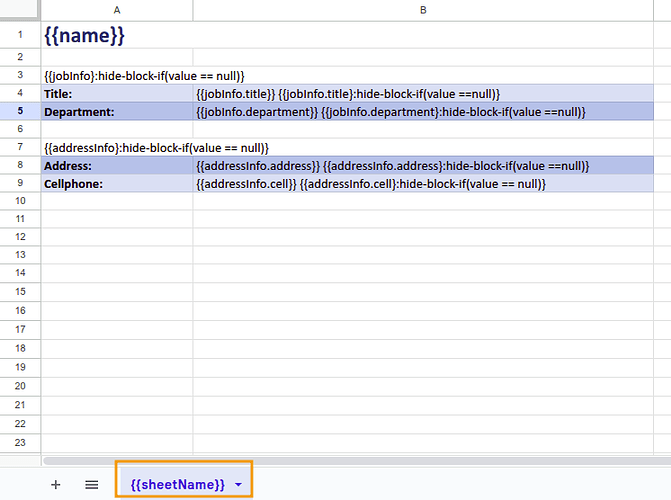Select row 5 header
This screenshot has width=671, height=500.
pyautogui.click(x=20, y=111)
